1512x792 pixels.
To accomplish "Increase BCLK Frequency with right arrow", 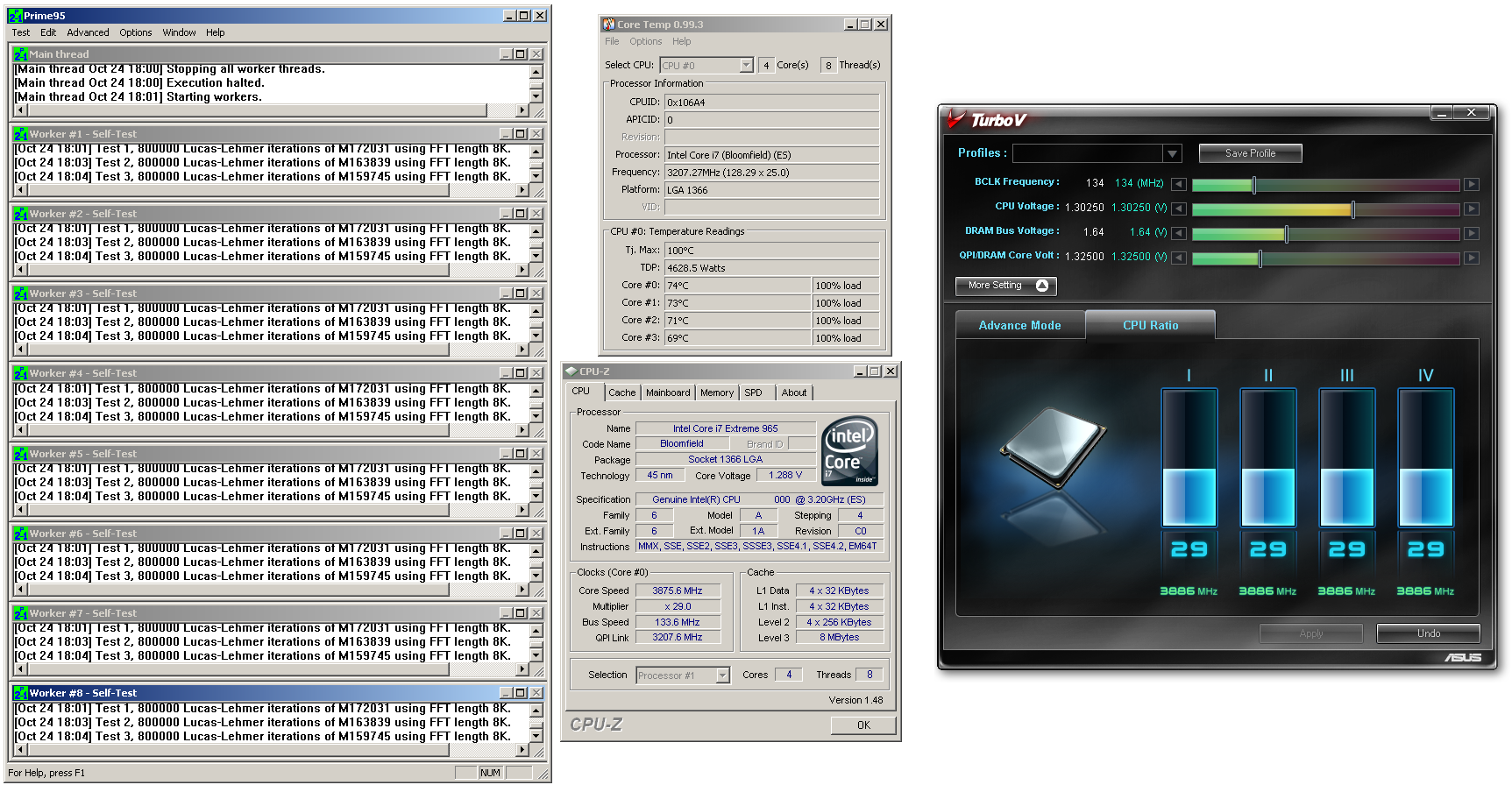I will coord(1472,184).
